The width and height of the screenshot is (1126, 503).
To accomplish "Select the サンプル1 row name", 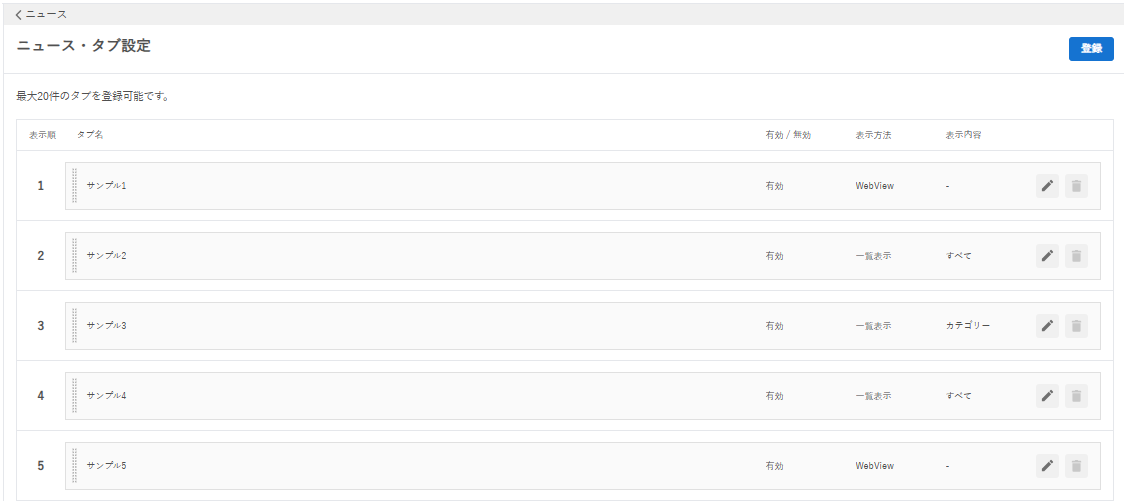I will click(x=106, y=185).
